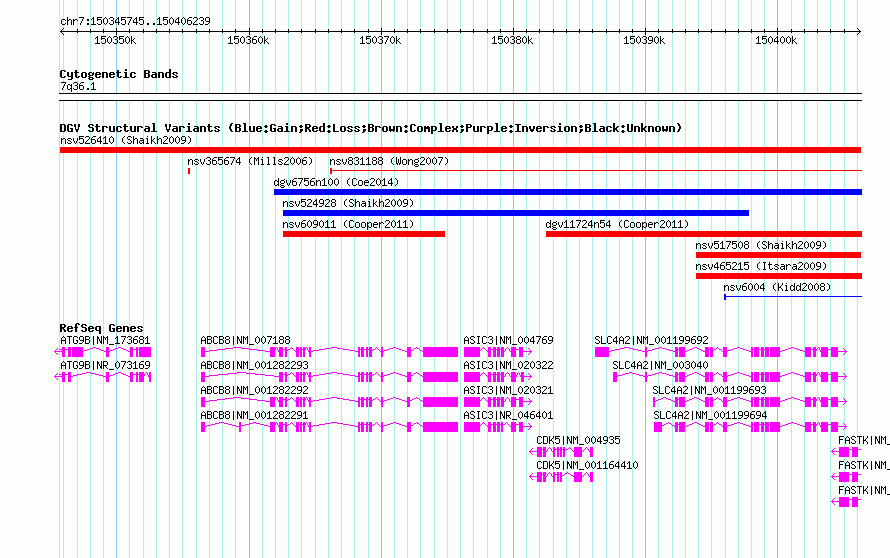Click the DGV Structural Variants track title
This screenshot has height=558, width=890.
point(370,128)
